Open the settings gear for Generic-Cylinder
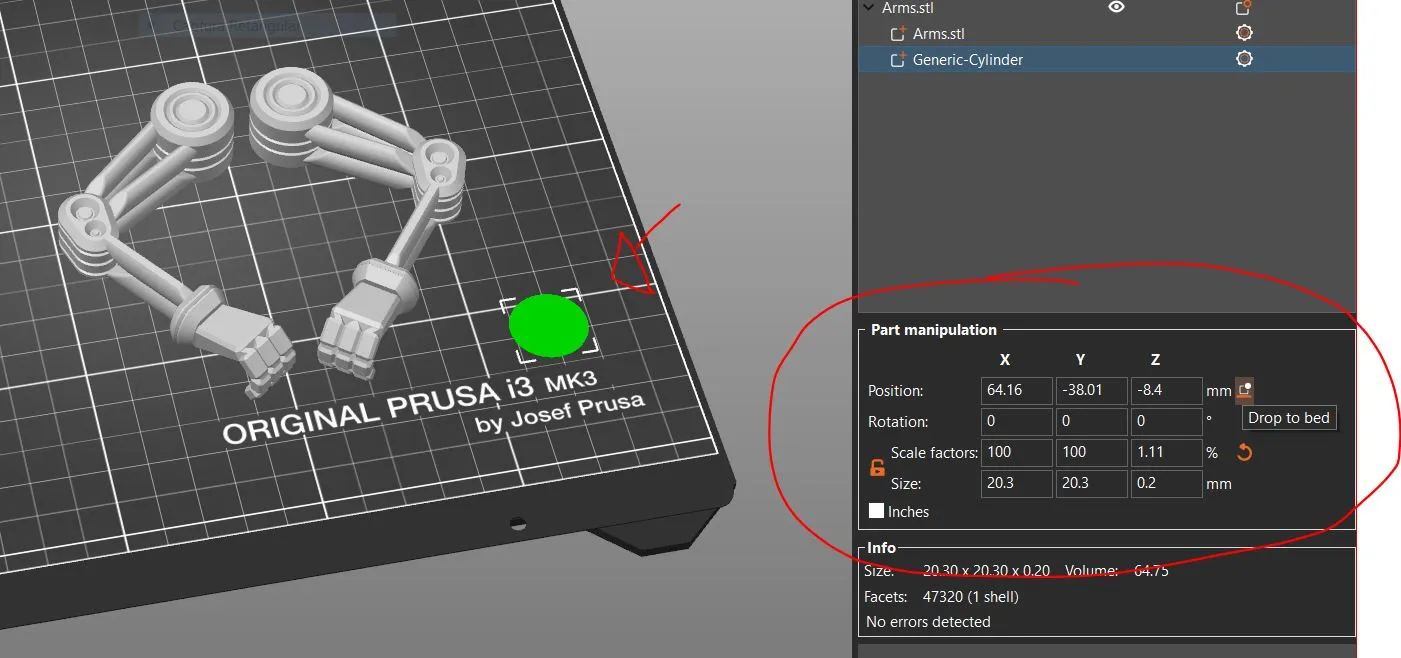1401x658 pixels. tap(1243, 58)
